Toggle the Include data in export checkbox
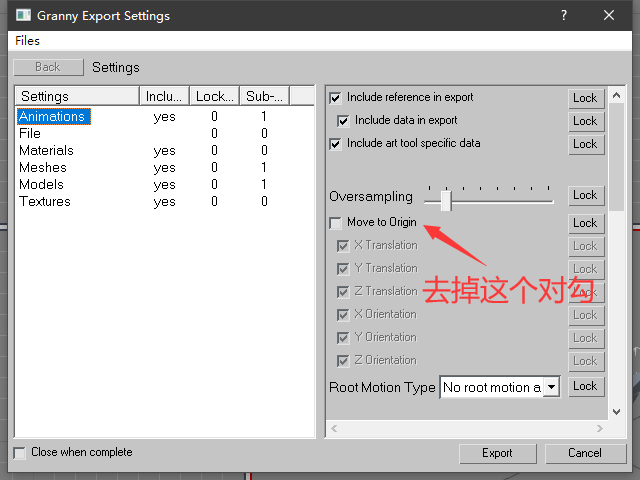 click(x=344, y=121)
